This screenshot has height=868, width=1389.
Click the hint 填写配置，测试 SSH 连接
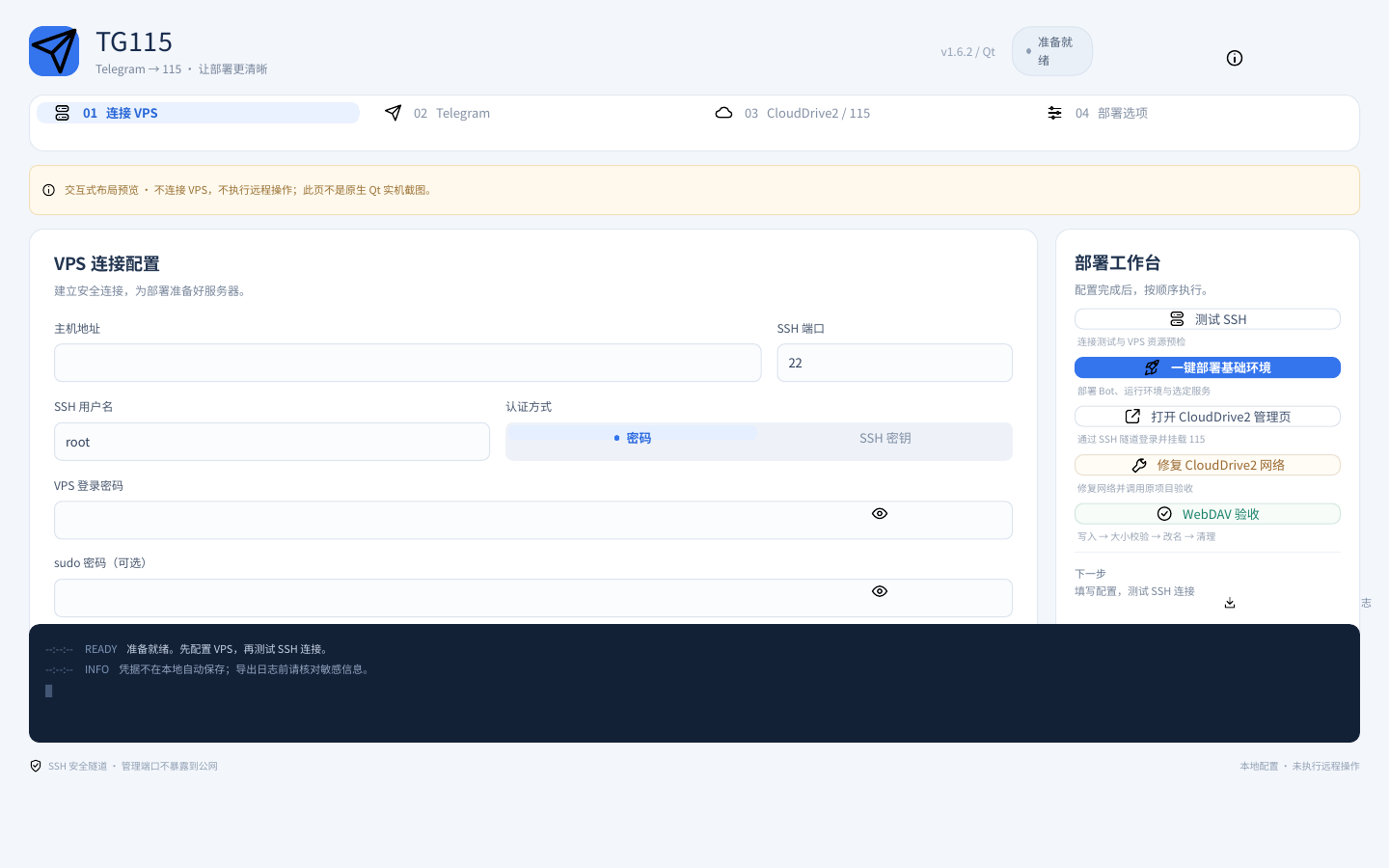[x=1134, y=591]
